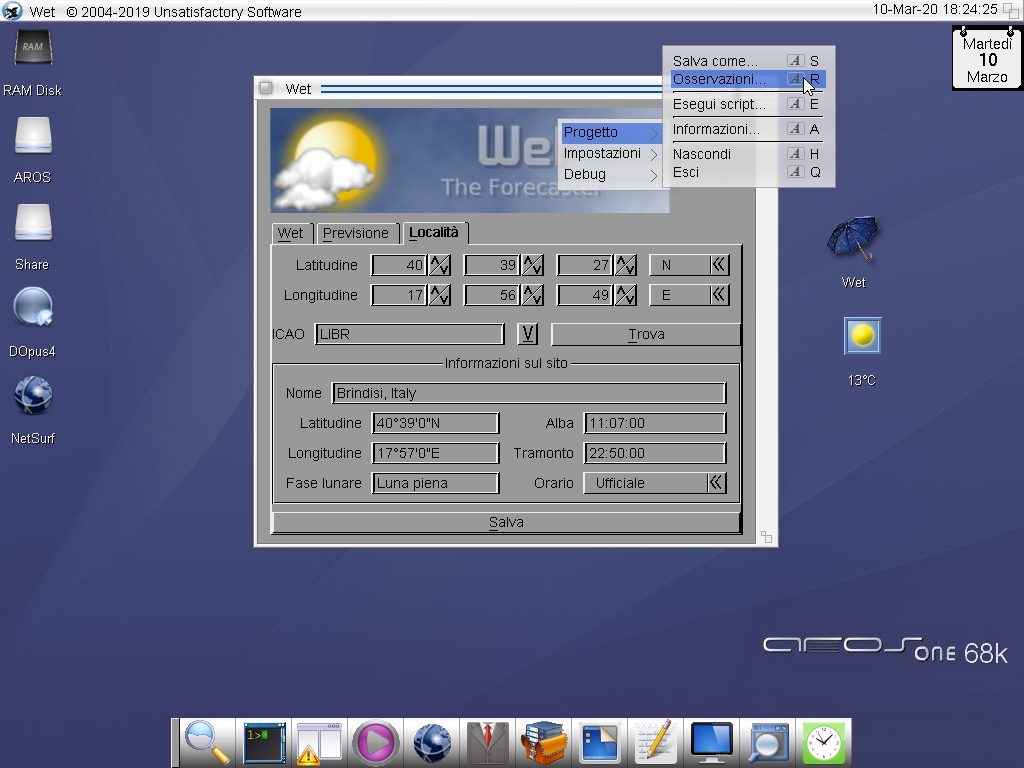The height and width of the screenshot is (768, 1024).
Task: Adjust the latitude degrees stepper arrows
Action: pyautogui.click(x=439, y=265)
